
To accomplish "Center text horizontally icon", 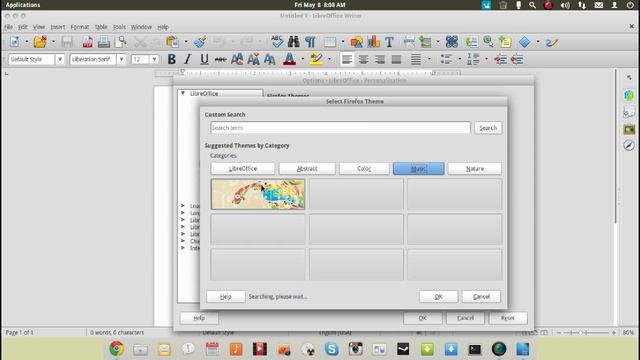I will (x=363, y=59).
